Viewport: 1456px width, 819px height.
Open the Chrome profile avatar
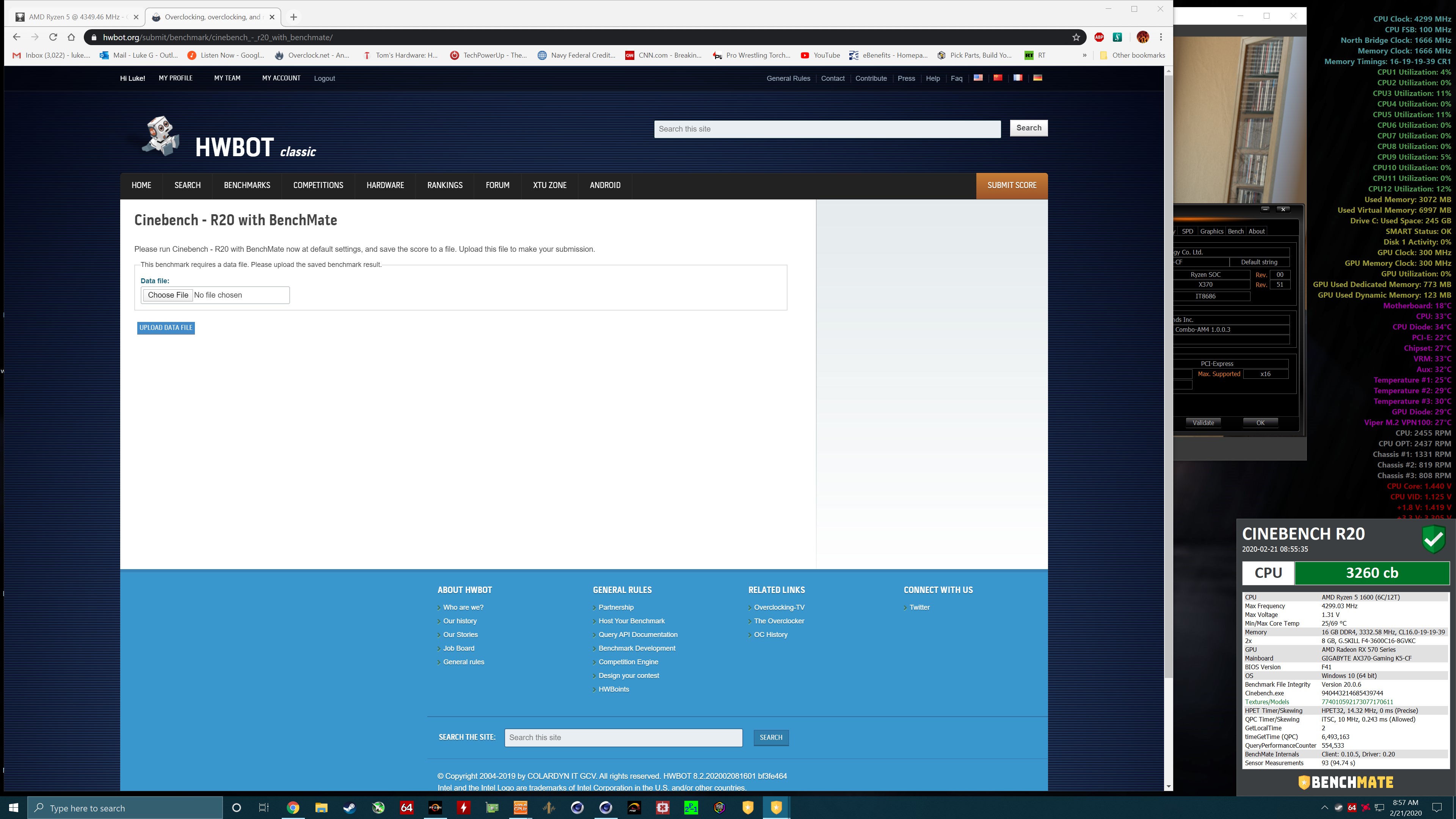1142,37
